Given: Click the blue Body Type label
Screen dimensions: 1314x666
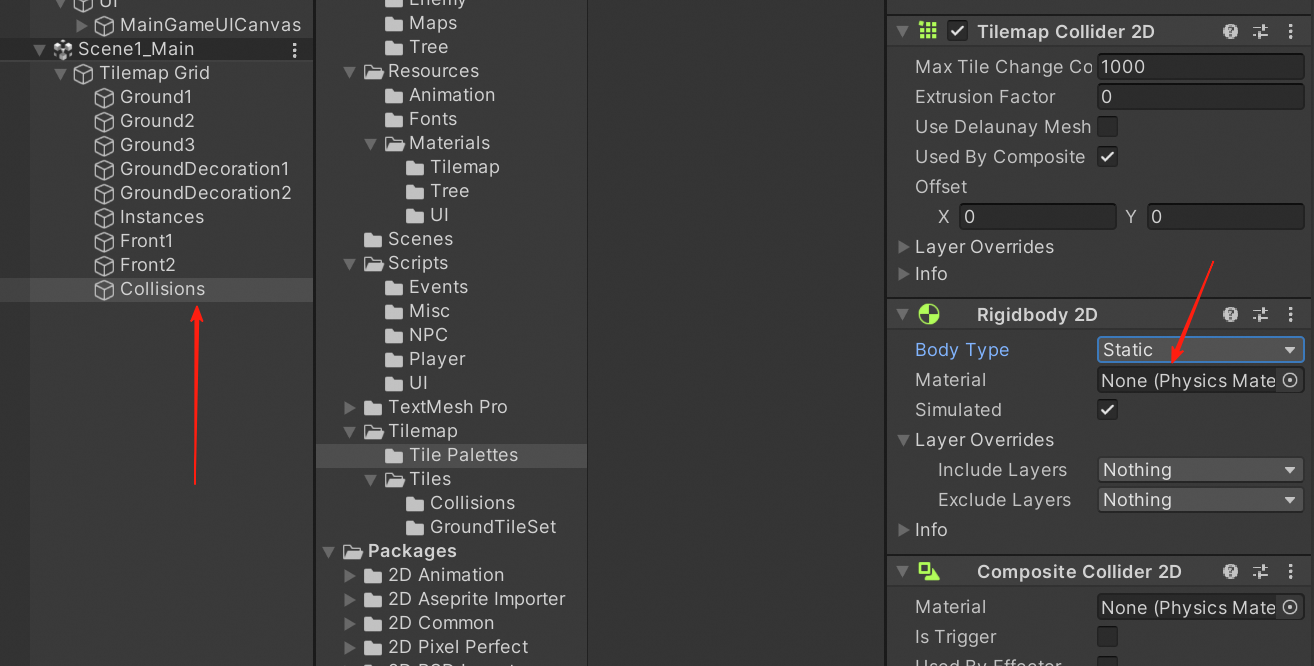Looking at the screenshot, I should coord(962,349).
